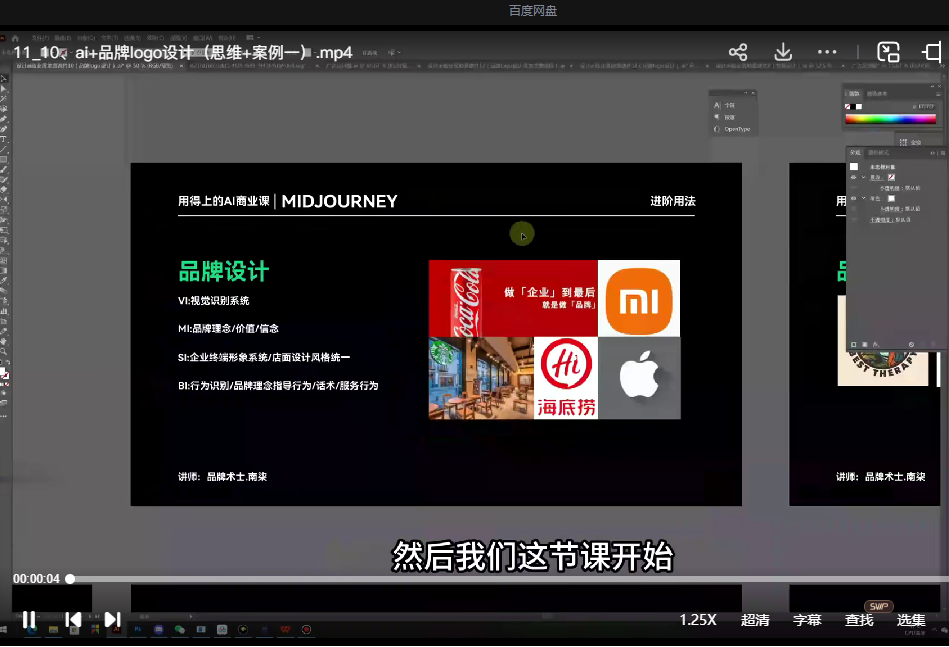The height and width of the screenshot is (647, 949).
Task: Select the Pen tool in Illustrator
Action: click(4, 119)
